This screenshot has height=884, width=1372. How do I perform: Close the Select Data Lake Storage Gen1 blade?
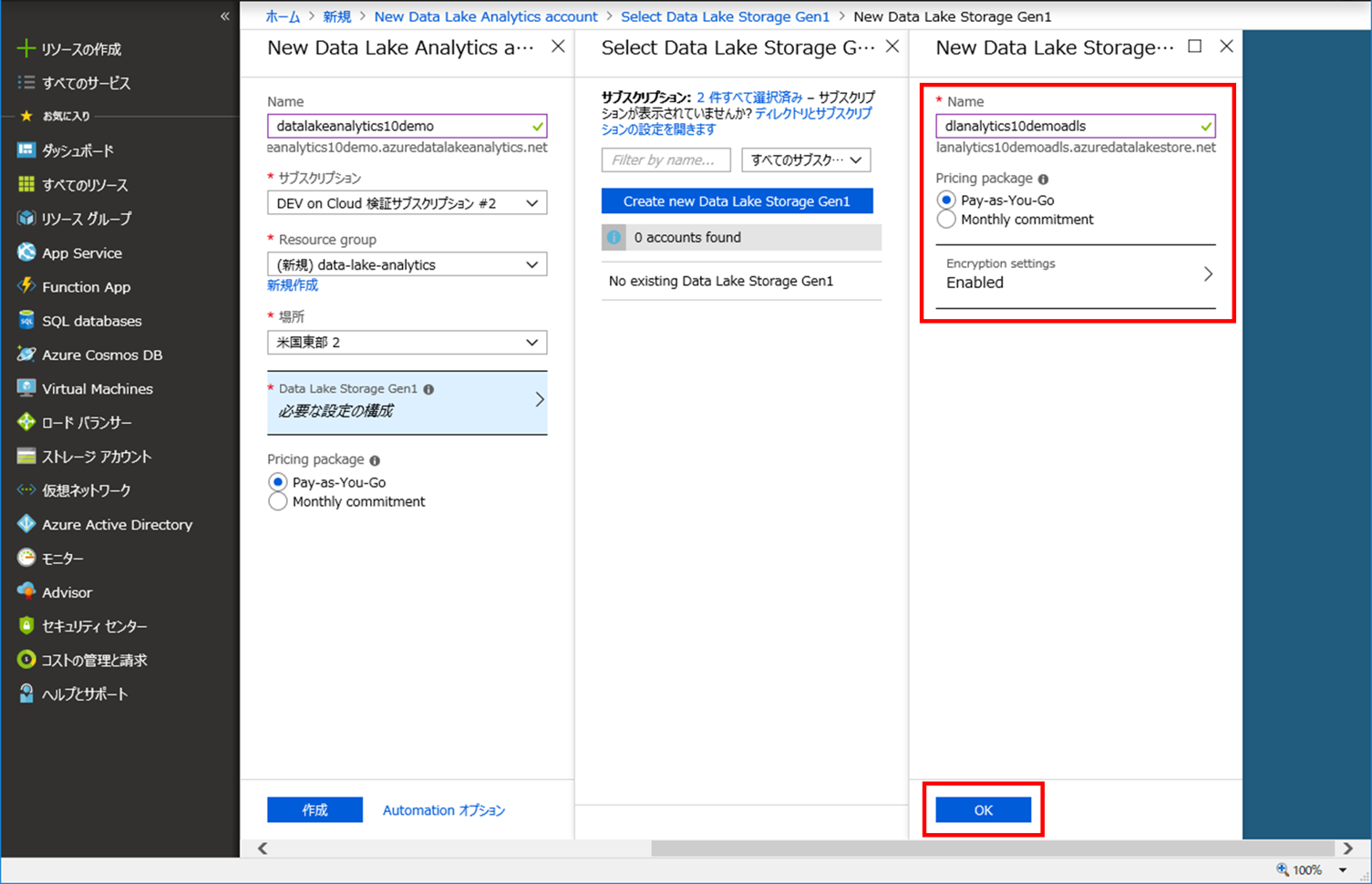(892, 46)
